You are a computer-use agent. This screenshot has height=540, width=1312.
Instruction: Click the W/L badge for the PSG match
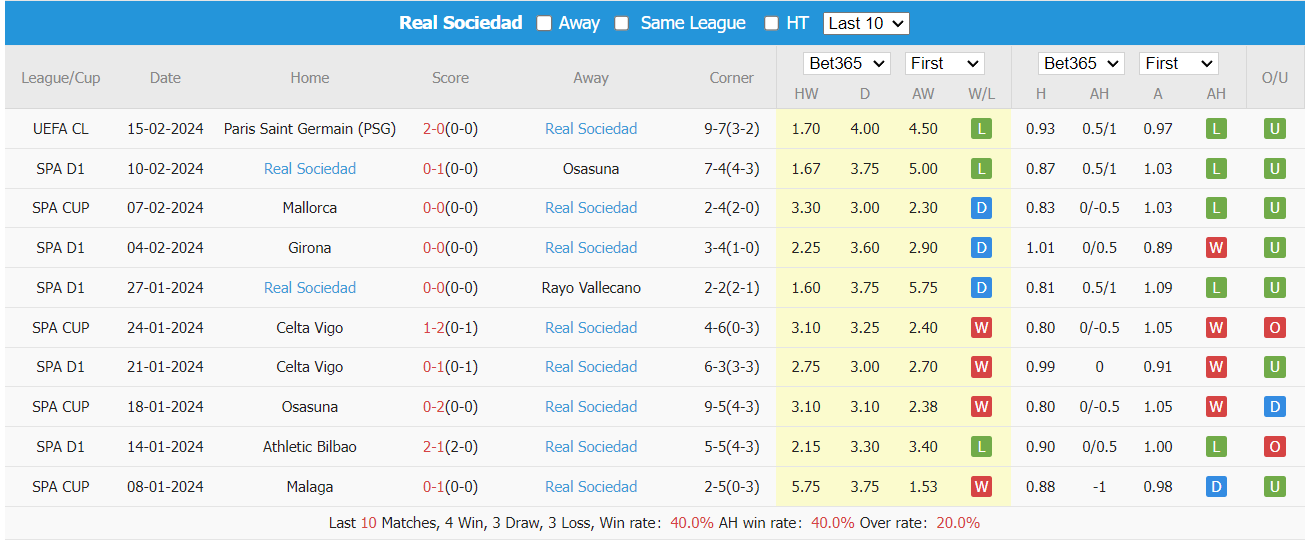pos(981,129)
